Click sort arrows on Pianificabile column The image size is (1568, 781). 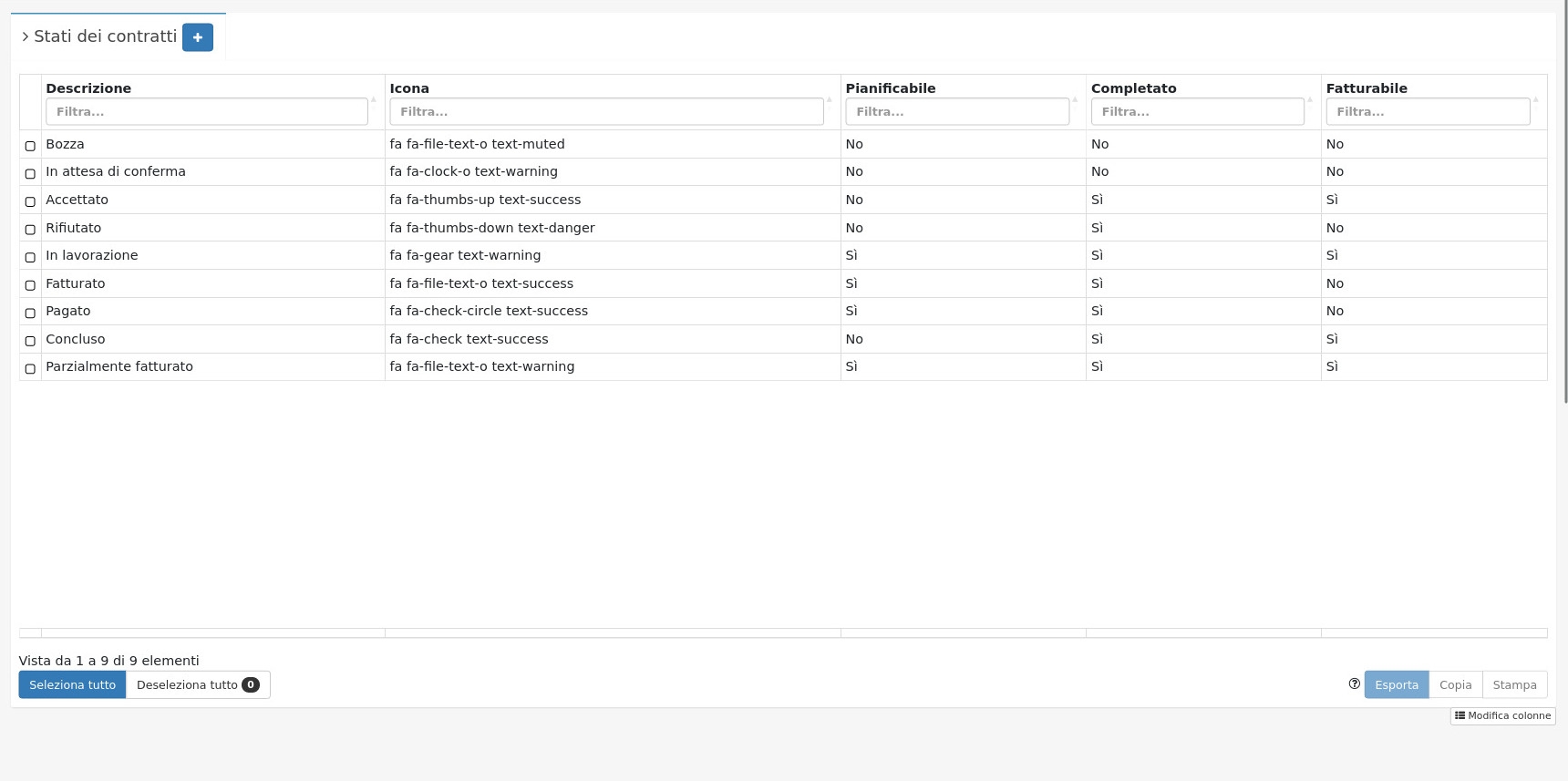coord(1075,100)
